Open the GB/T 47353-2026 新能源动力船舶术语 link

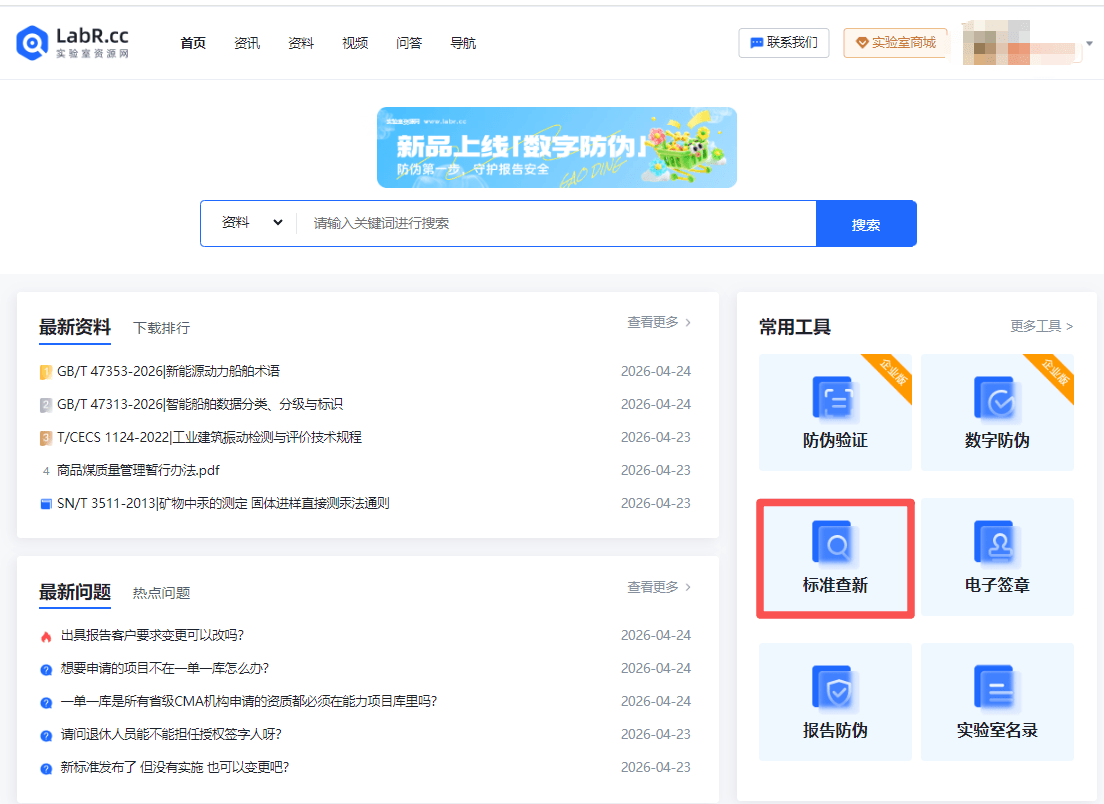coord(168,371)
